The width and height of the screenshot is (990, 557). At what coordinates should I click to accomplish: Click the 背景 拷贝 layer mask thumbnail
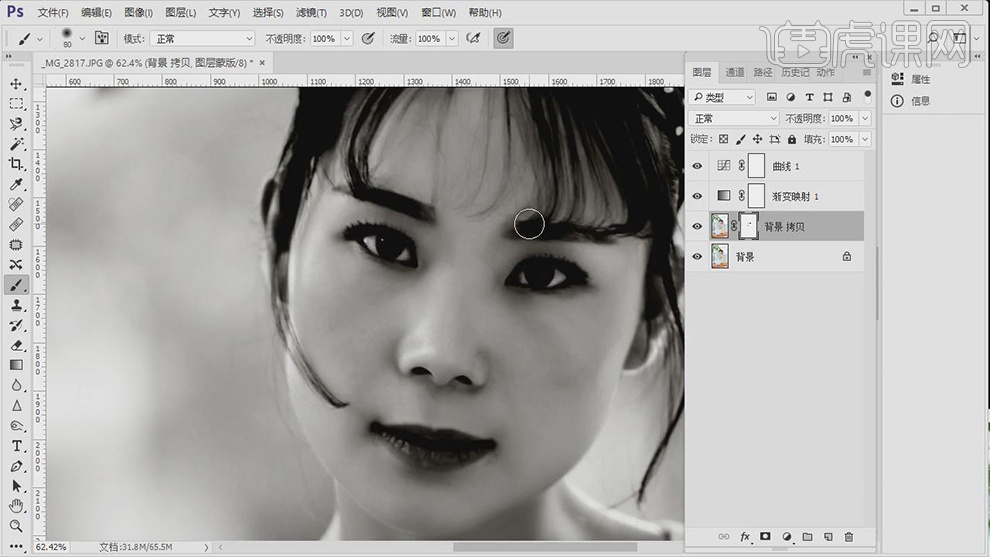tap(749, 227)
